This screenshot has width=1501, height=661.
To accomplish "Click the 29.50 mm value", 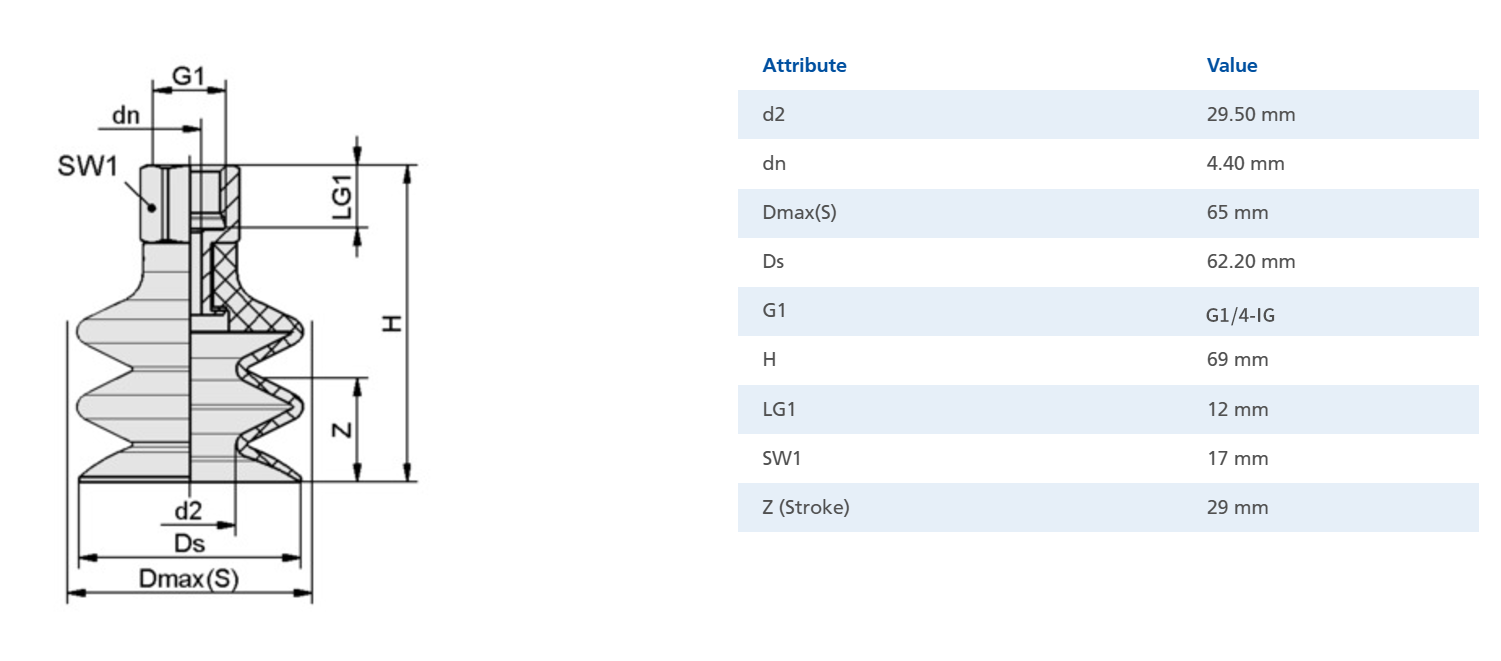I will click(x=1251, y=114).
